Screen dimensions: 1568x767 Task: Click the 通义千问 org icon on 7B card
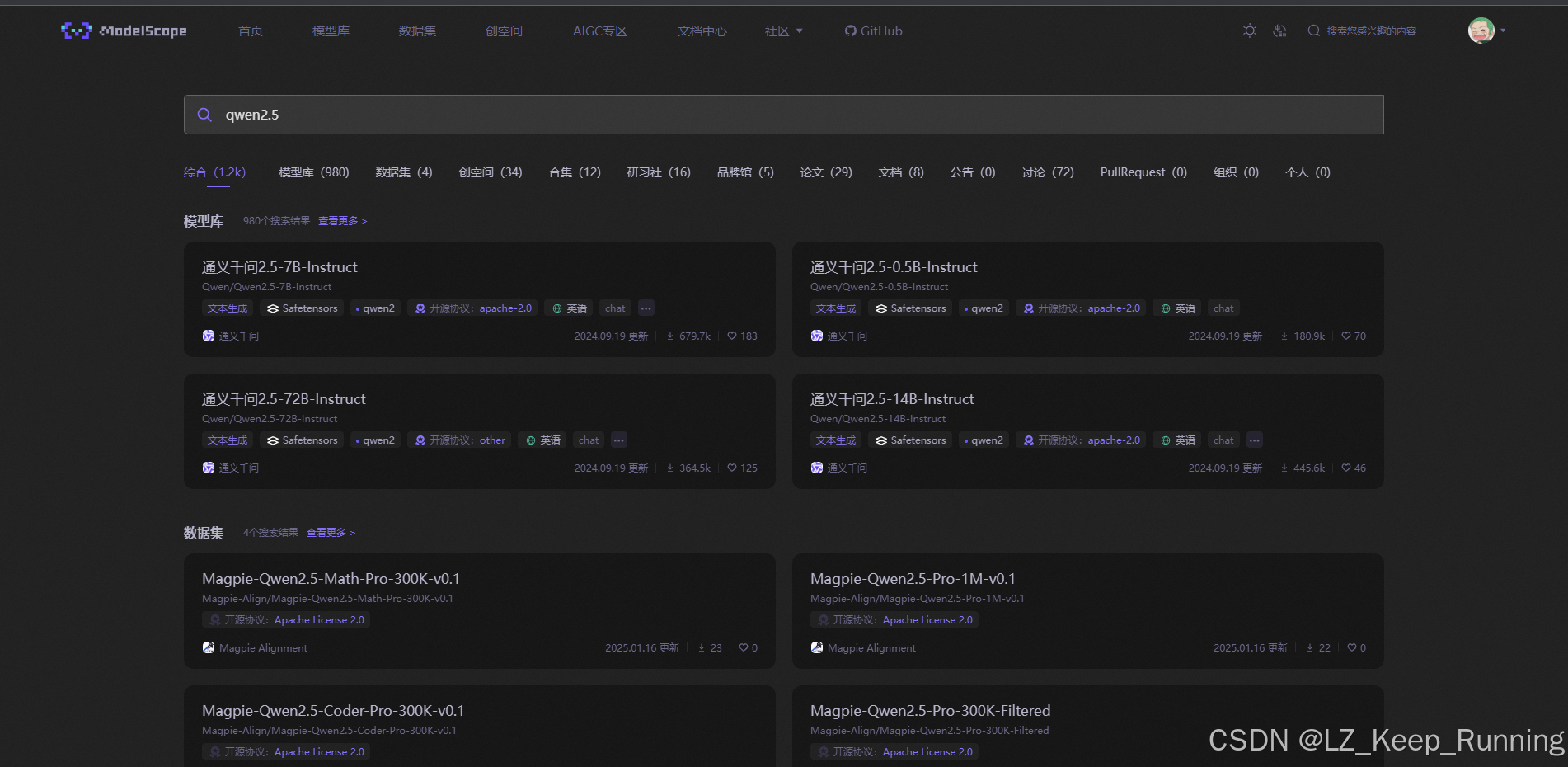click(x=209, y=336)
